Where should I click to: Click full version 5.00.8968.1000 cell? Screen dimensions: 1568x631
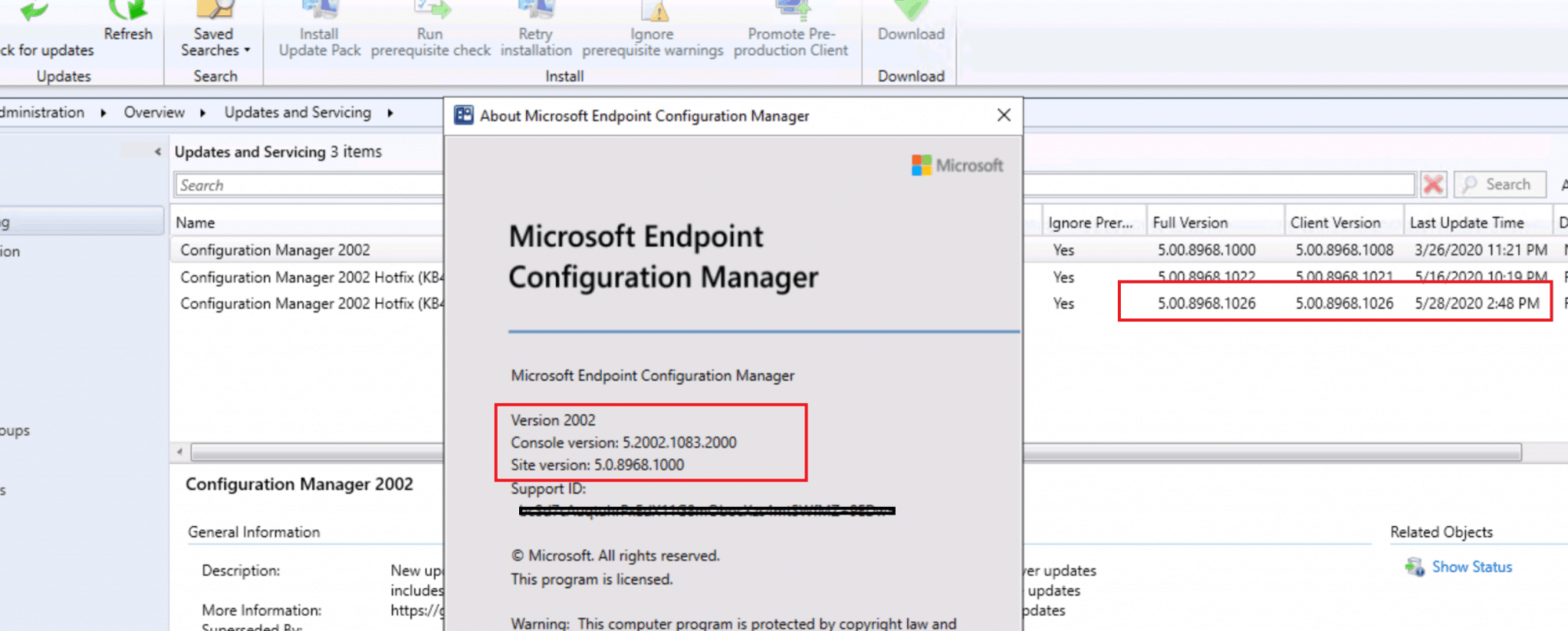pos(1207,250)
